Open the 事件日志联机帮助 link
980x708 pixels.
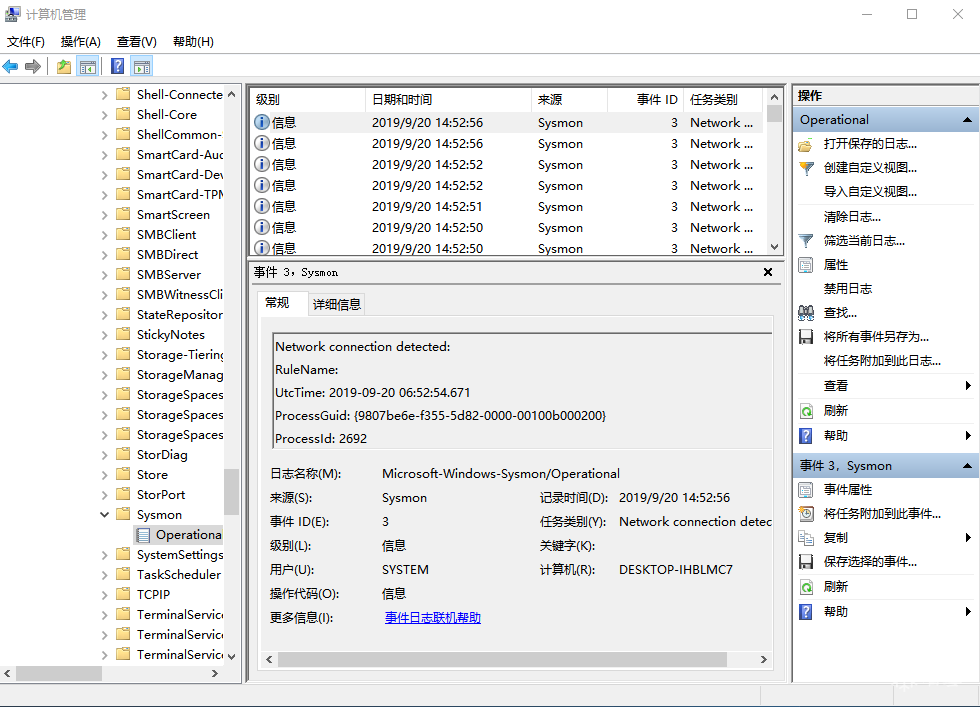pyautogui.click(x=432, y=618)
